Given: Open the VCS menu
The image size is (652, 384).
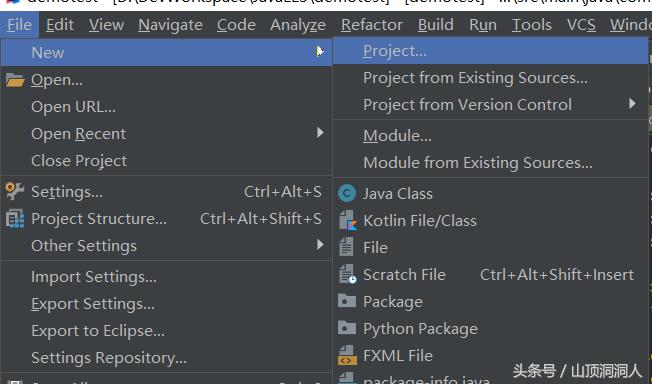Looking at the screenshot, I should point(581,25).
